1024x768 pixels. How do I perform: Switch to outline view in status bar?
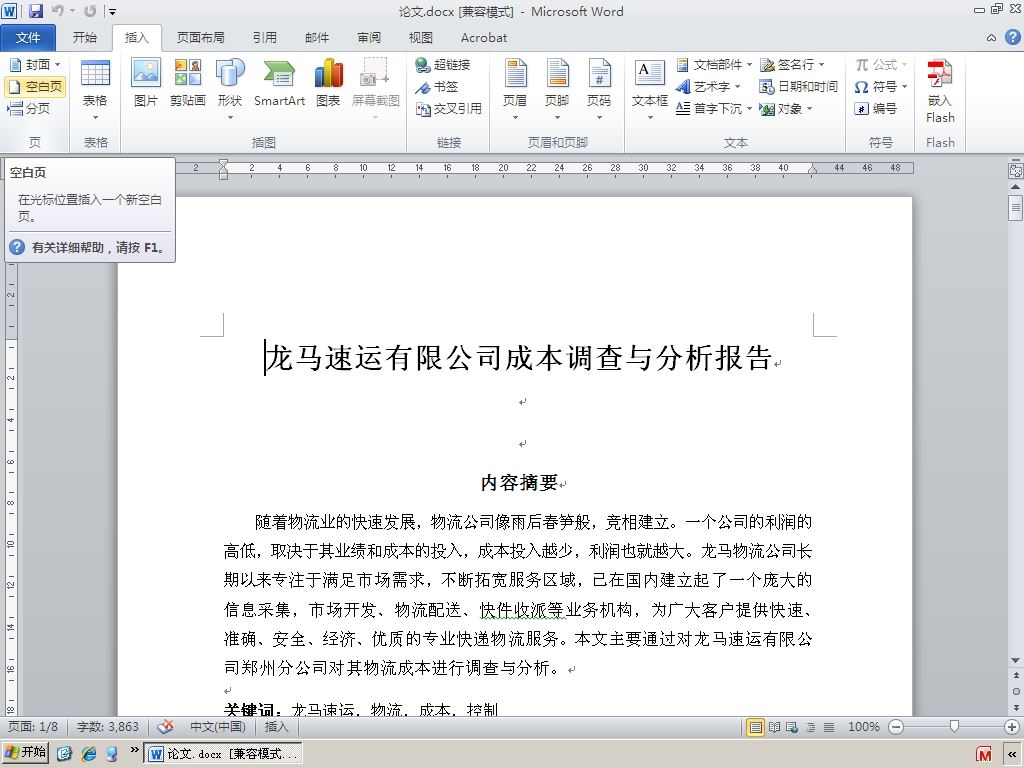[810, 727]
